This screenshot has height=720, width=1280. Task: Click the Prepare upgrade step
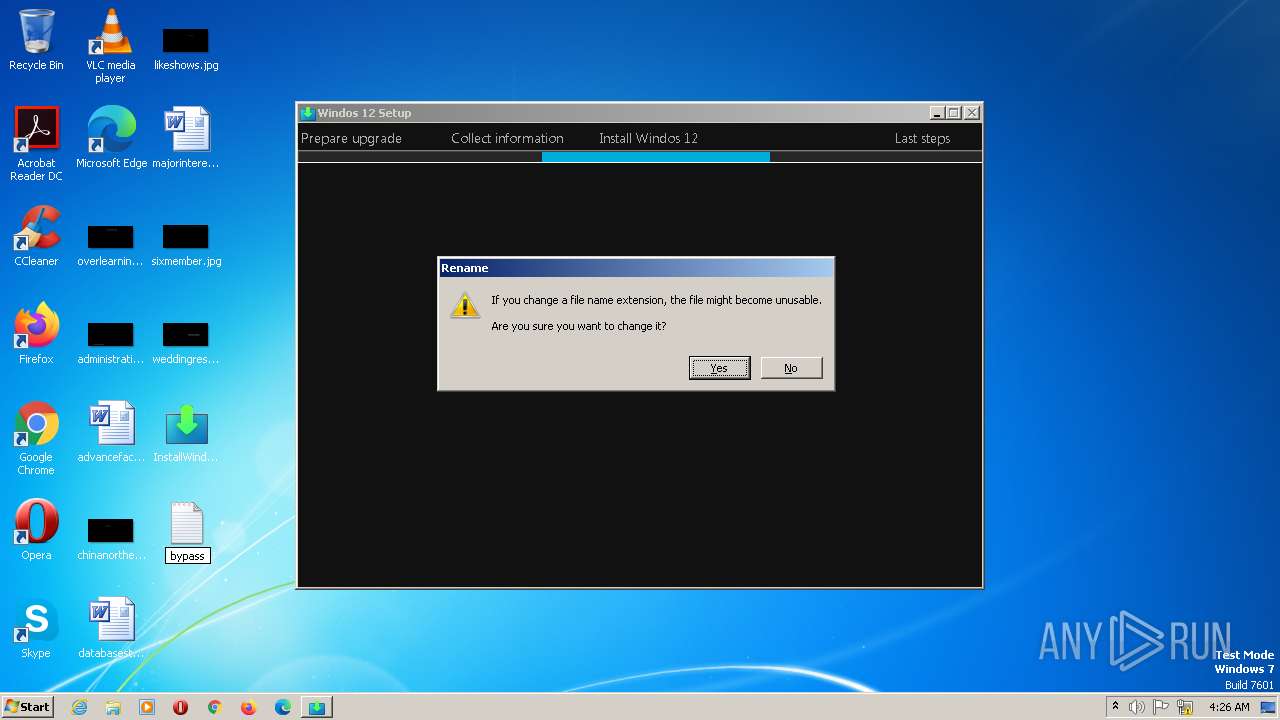(x=351, y=138)
